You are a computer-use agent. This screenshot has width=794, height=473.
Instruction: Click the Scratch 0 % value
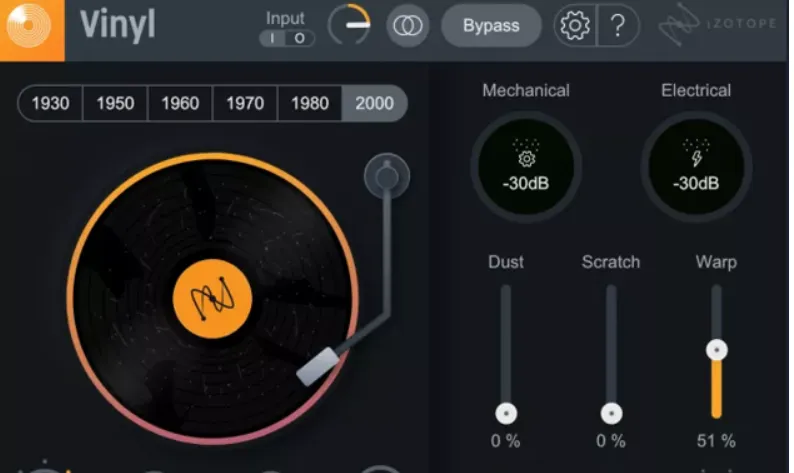(x=611, y=441)
